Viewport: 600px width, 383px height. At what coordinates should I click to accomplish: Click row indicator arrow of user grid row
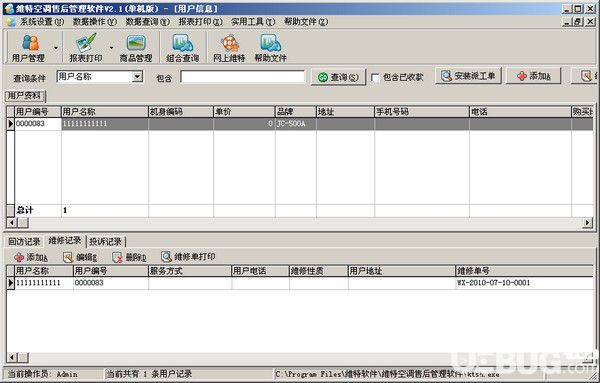click(x=10, y=124)
